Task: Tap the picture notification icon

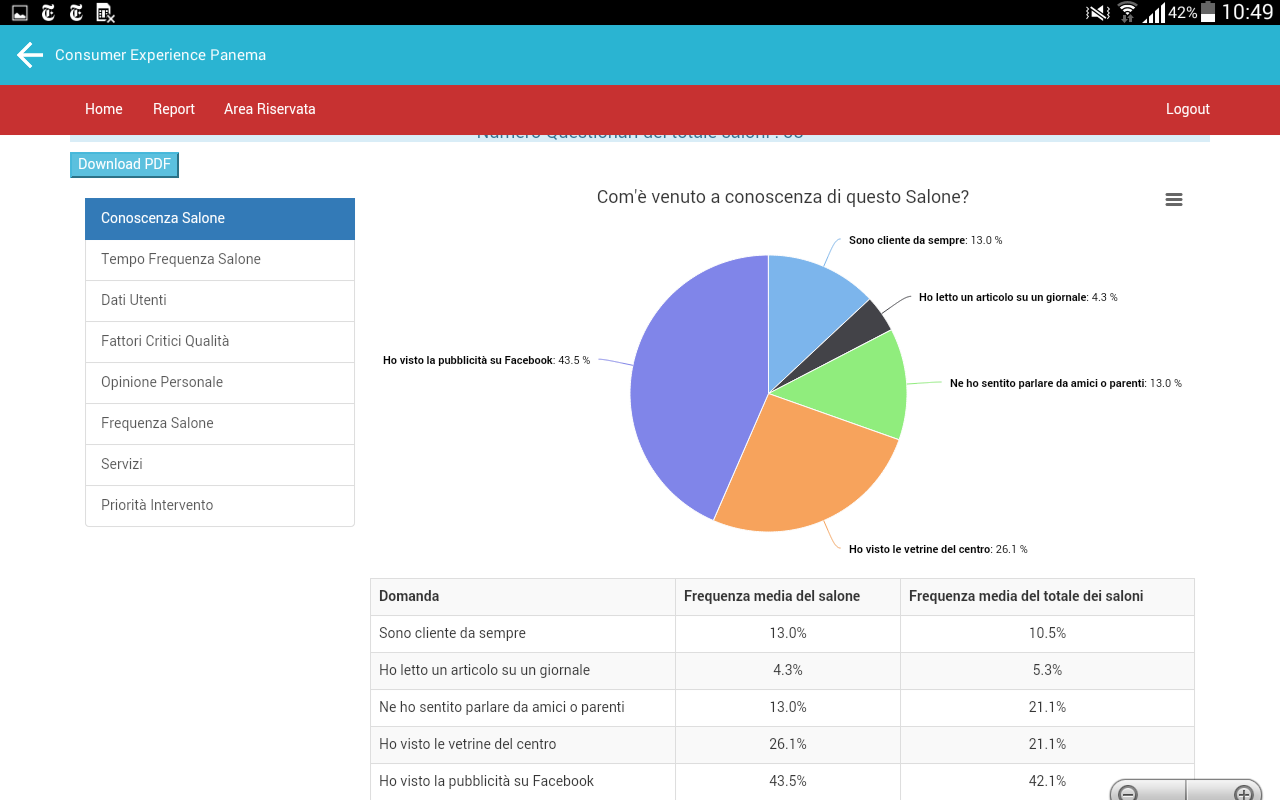Action: [x=20, y=13]
